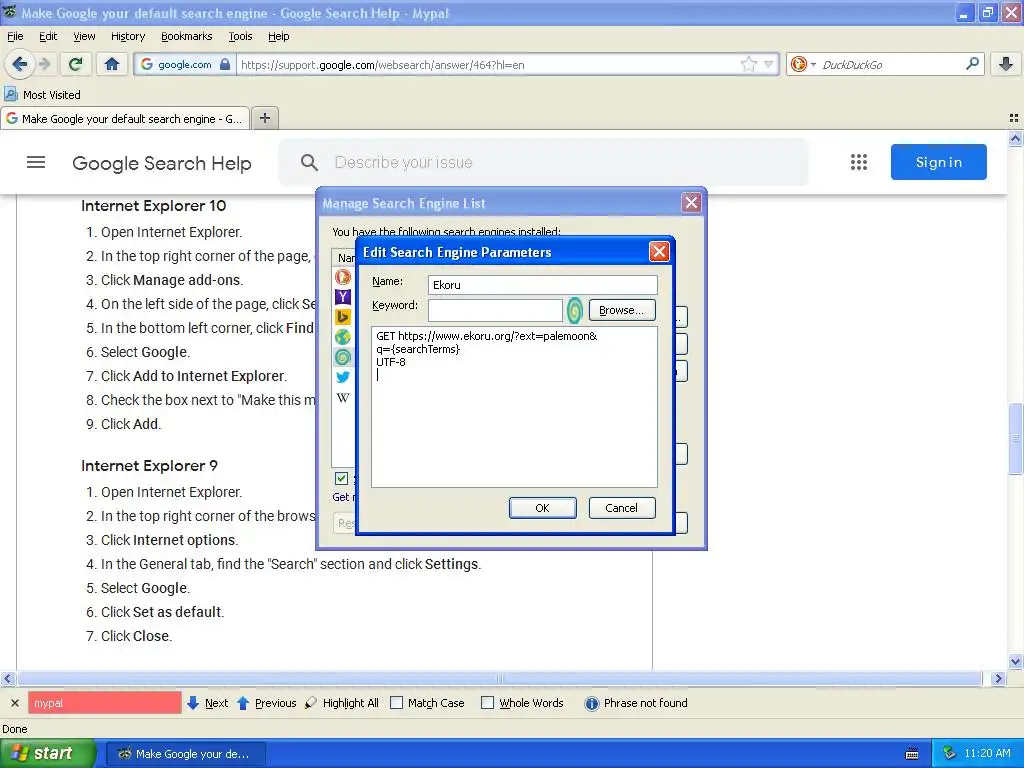Open the Bookmarks menu
The width and height of the screenshot is (1024, 768).
(187, 37)
